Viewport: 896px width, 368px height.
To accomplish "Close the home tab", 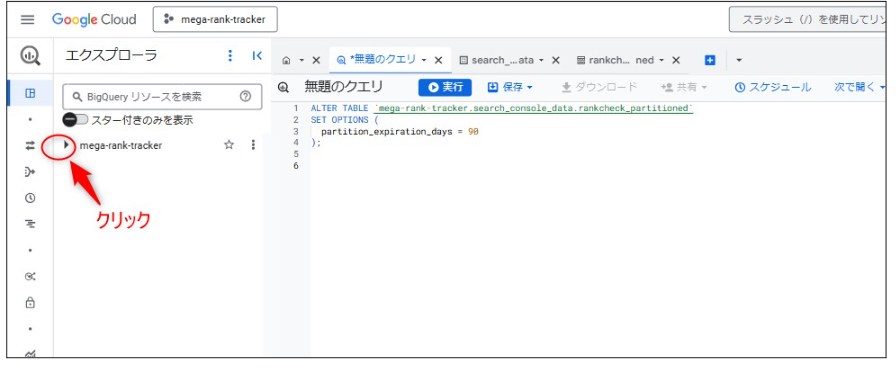I will pos(316,60).
